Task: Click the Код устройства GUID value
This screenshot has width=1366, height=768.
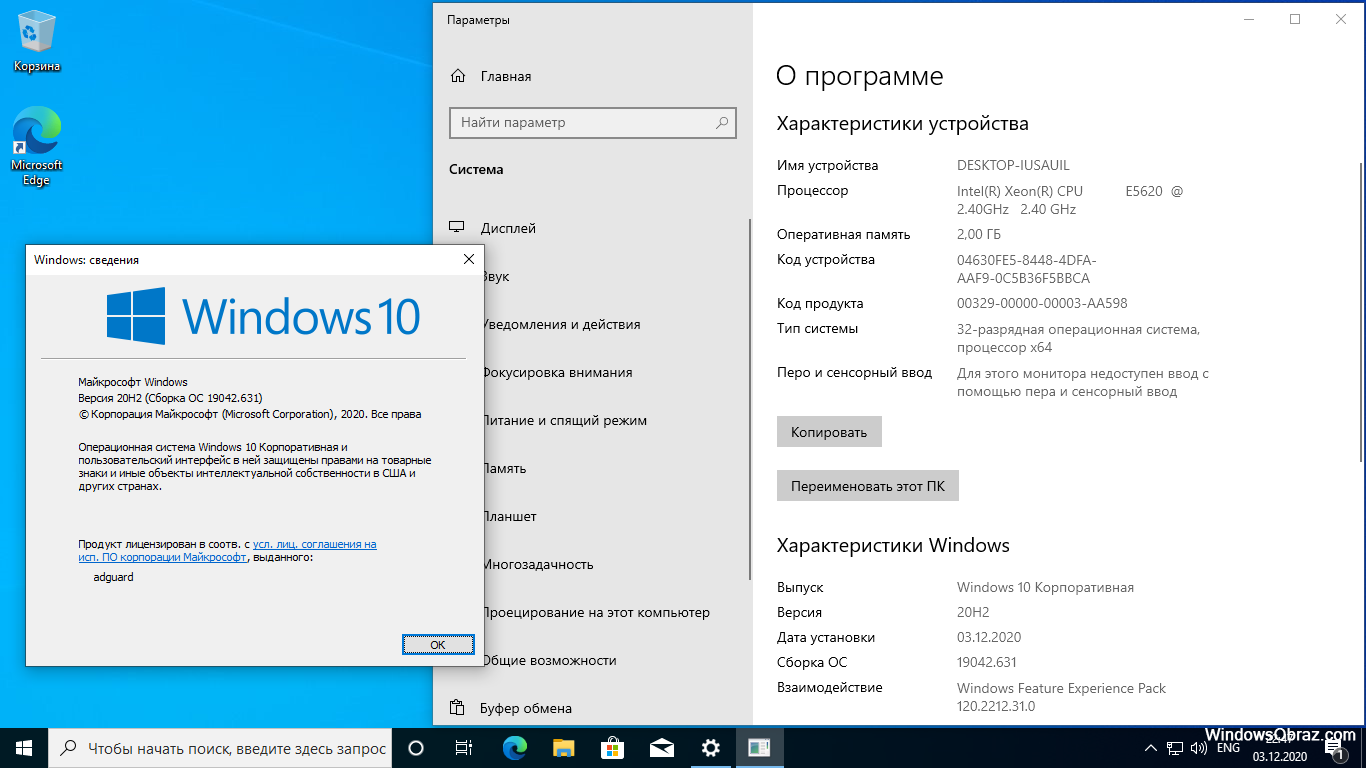Action: click(1026, 269)
